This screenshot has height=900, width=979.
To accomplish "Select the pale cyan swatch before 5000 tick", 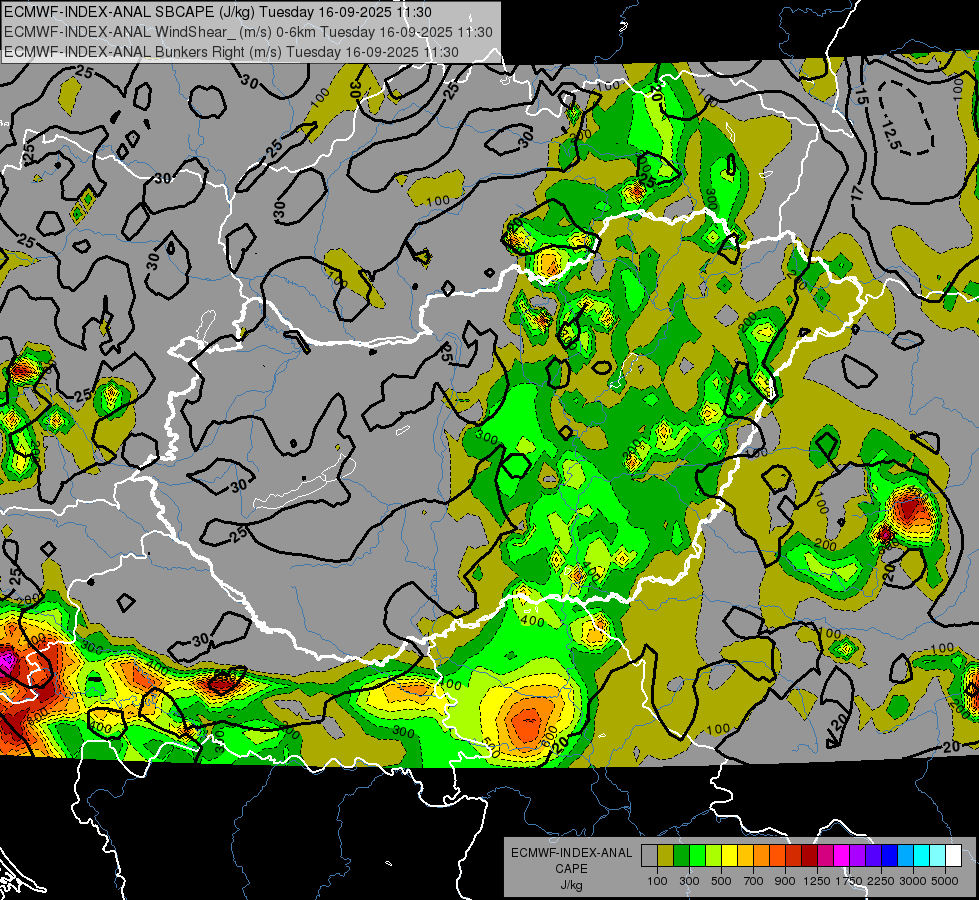I will point(938,855).
